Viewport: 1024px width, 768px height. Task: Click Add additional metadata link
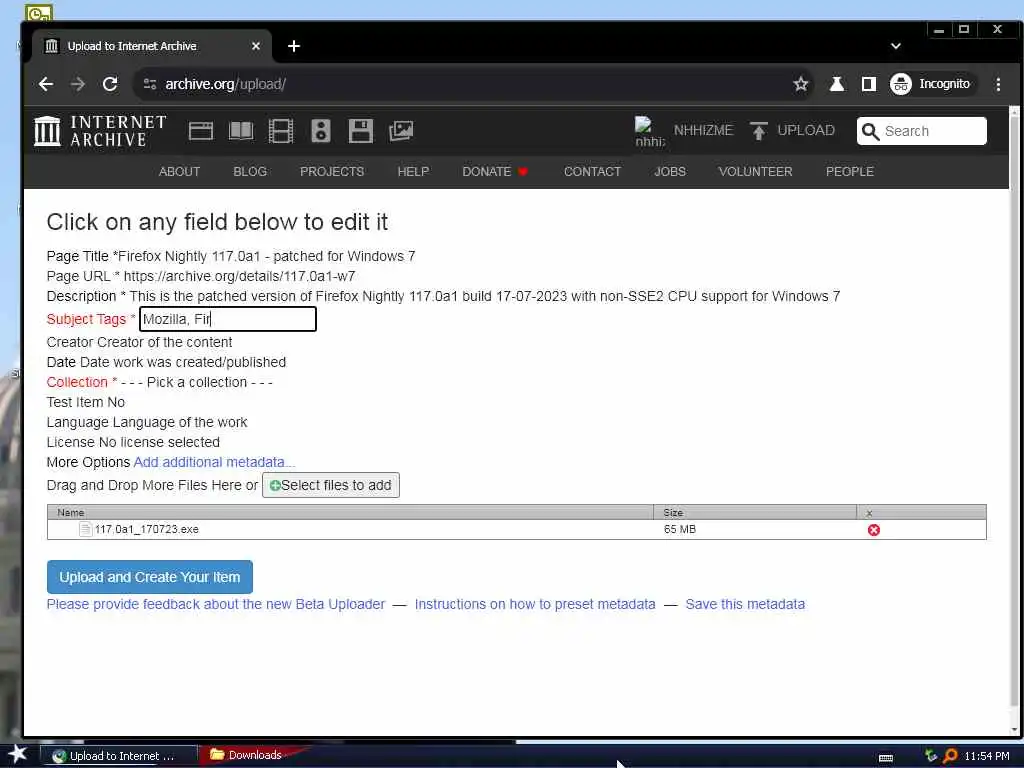tap(214, 462)
